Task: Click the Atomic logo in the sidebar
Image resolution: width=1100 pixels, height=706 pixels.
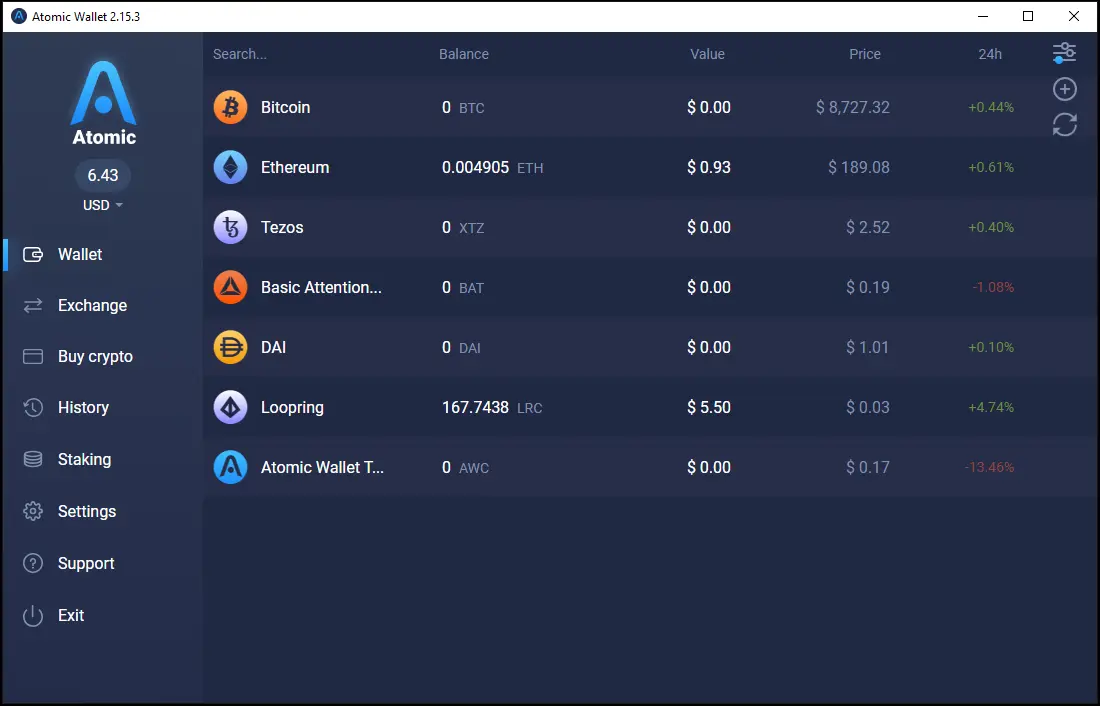Action: coord(104,102)
